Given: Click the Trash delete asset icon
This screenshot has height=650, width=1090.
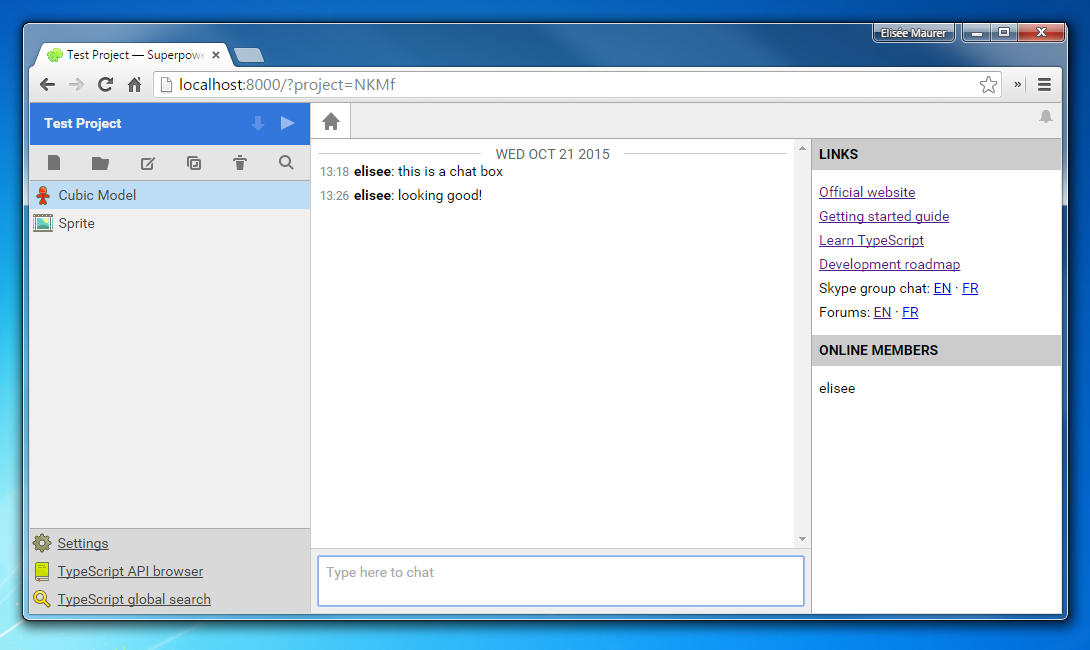Looking at the screenshot, I should tap(240, 163).
